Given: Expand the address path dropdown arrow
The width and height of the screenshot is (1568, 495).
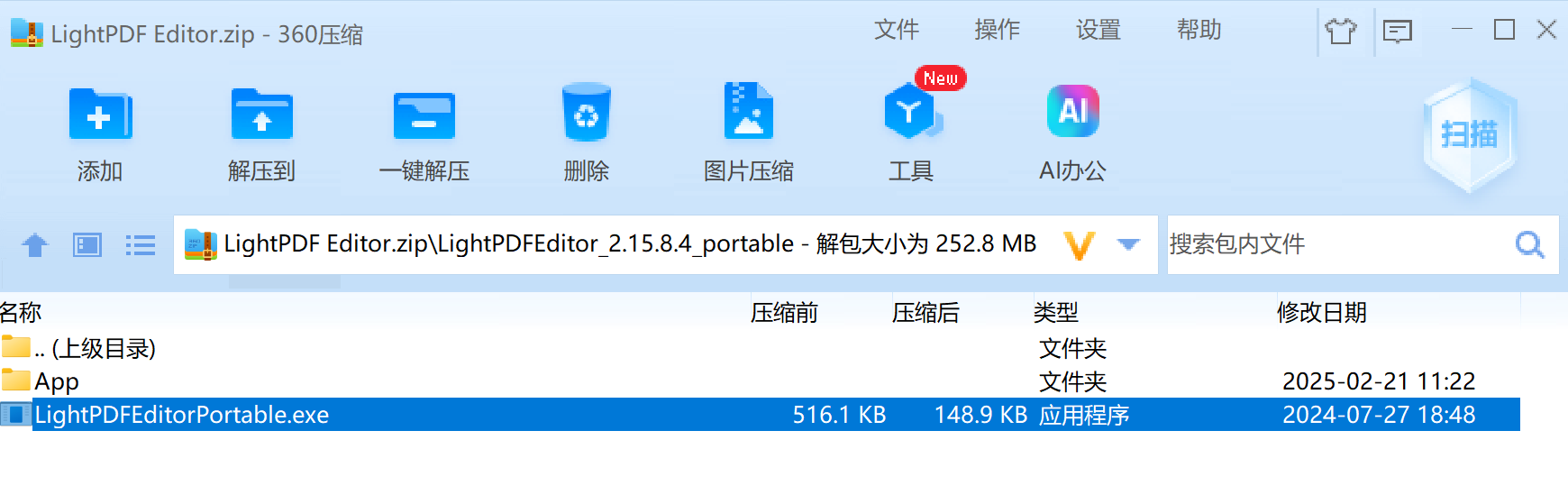Looking at the screenshot, I should pos(1128,244).
